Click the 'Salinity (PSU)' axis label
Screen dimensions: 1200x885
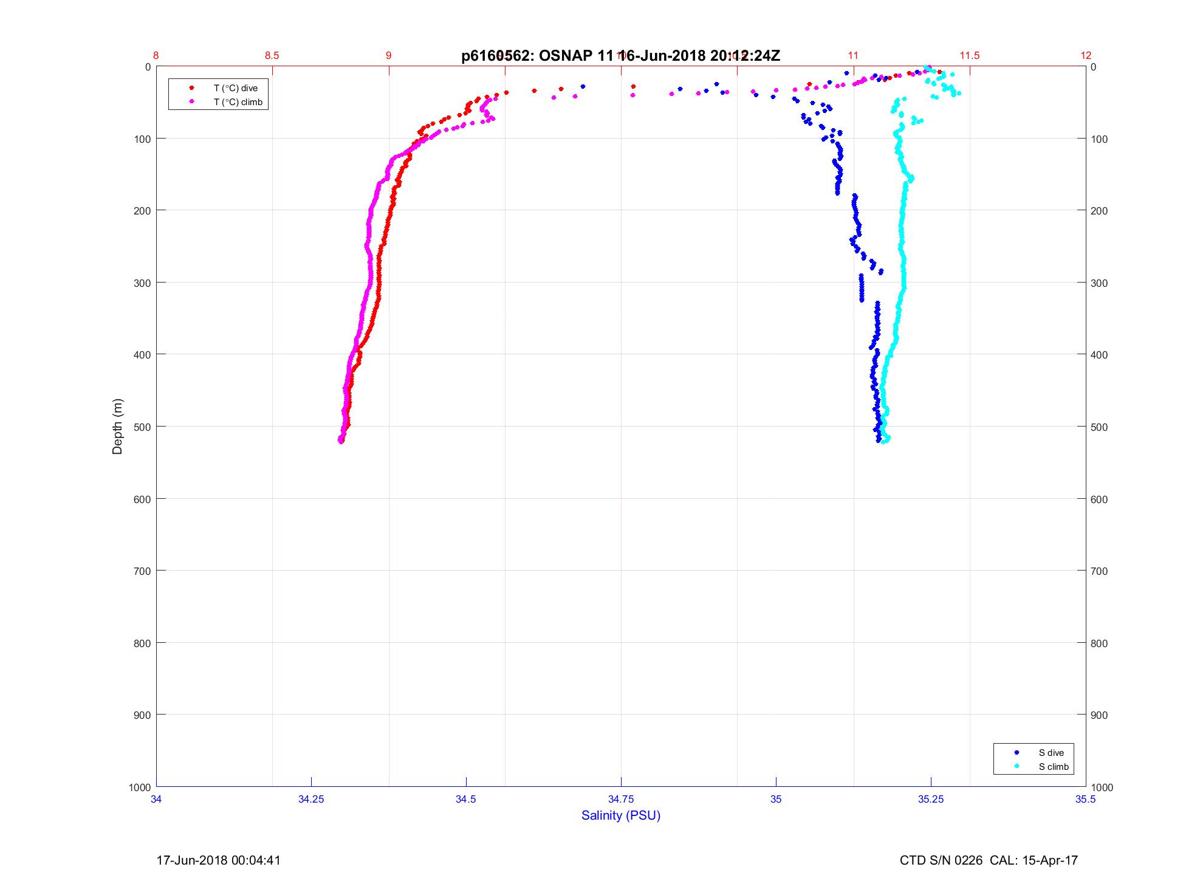(621, 816)
